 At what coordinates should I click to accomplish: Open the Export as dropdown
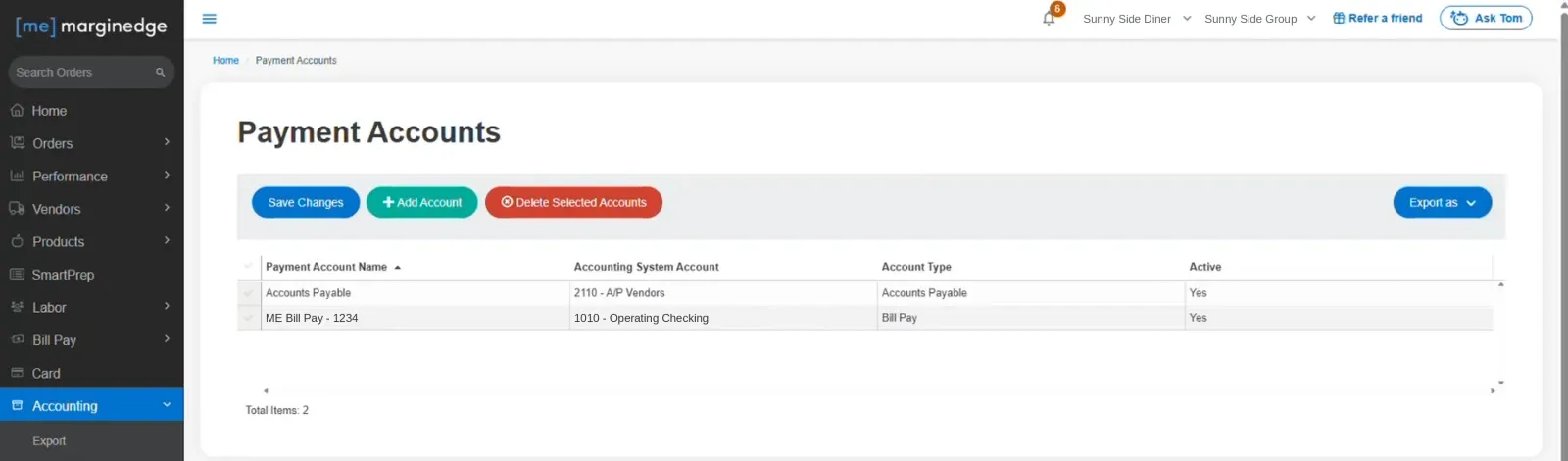(x=1443, y=202)
